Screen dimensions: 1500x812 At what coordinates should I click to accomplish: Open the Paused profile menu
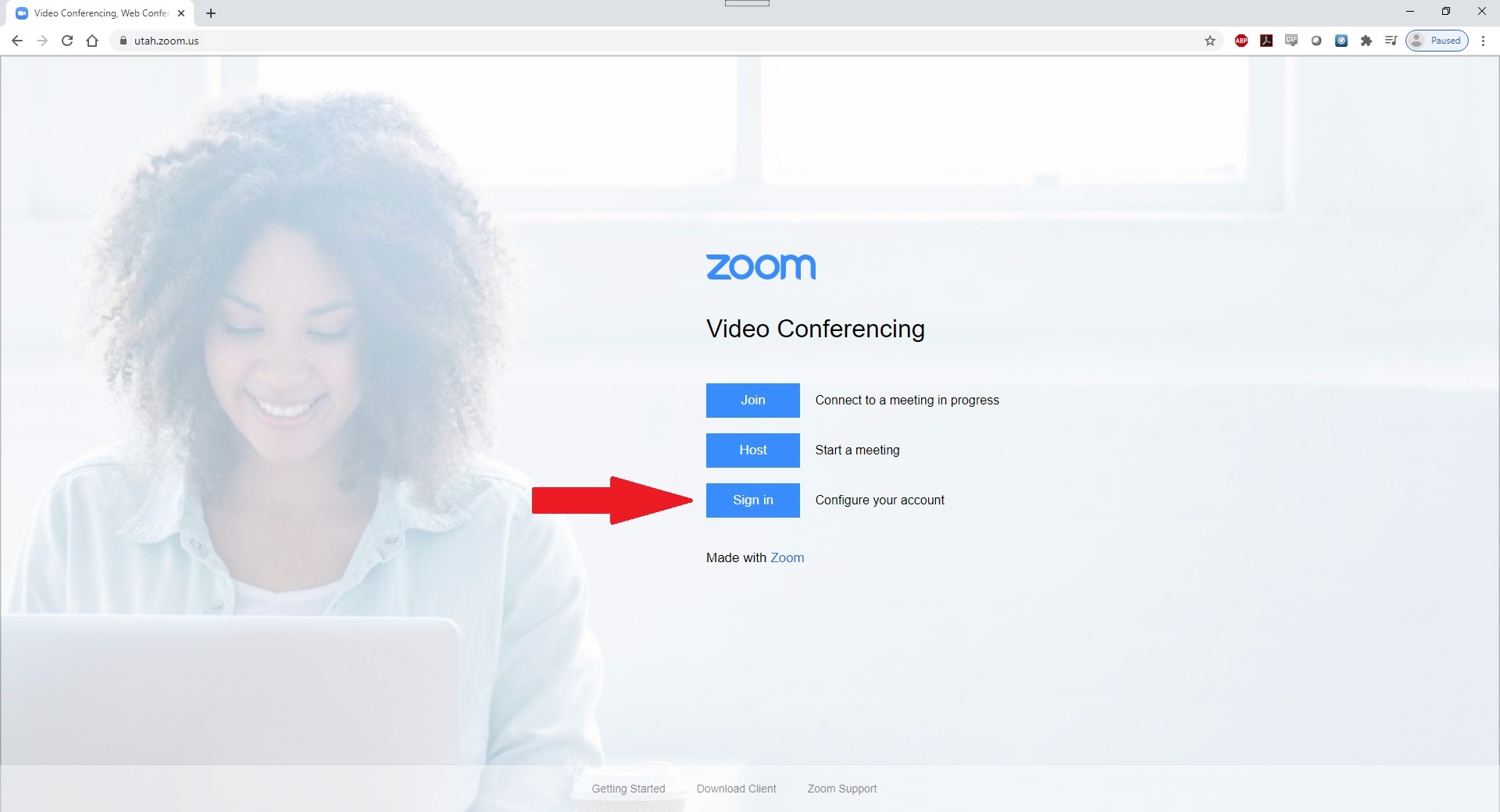1437,41
